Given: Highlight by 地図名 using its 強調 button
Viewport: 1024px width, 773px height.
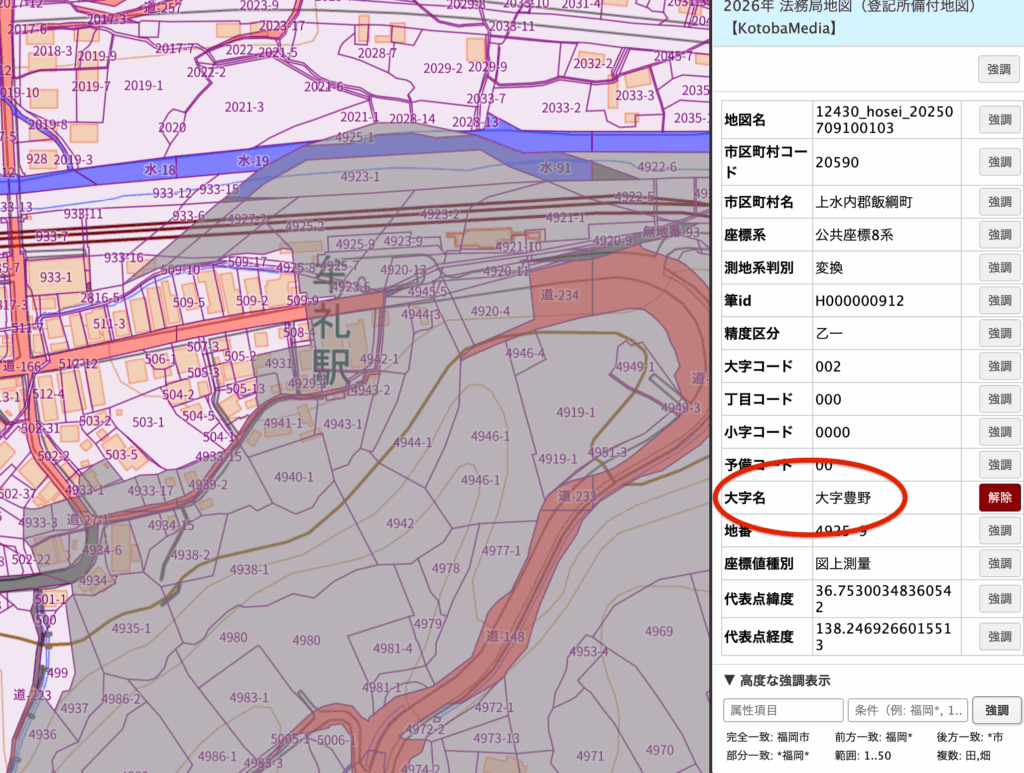Looking at the screenshot, I should pyautogui.click(x=999, y=120).
